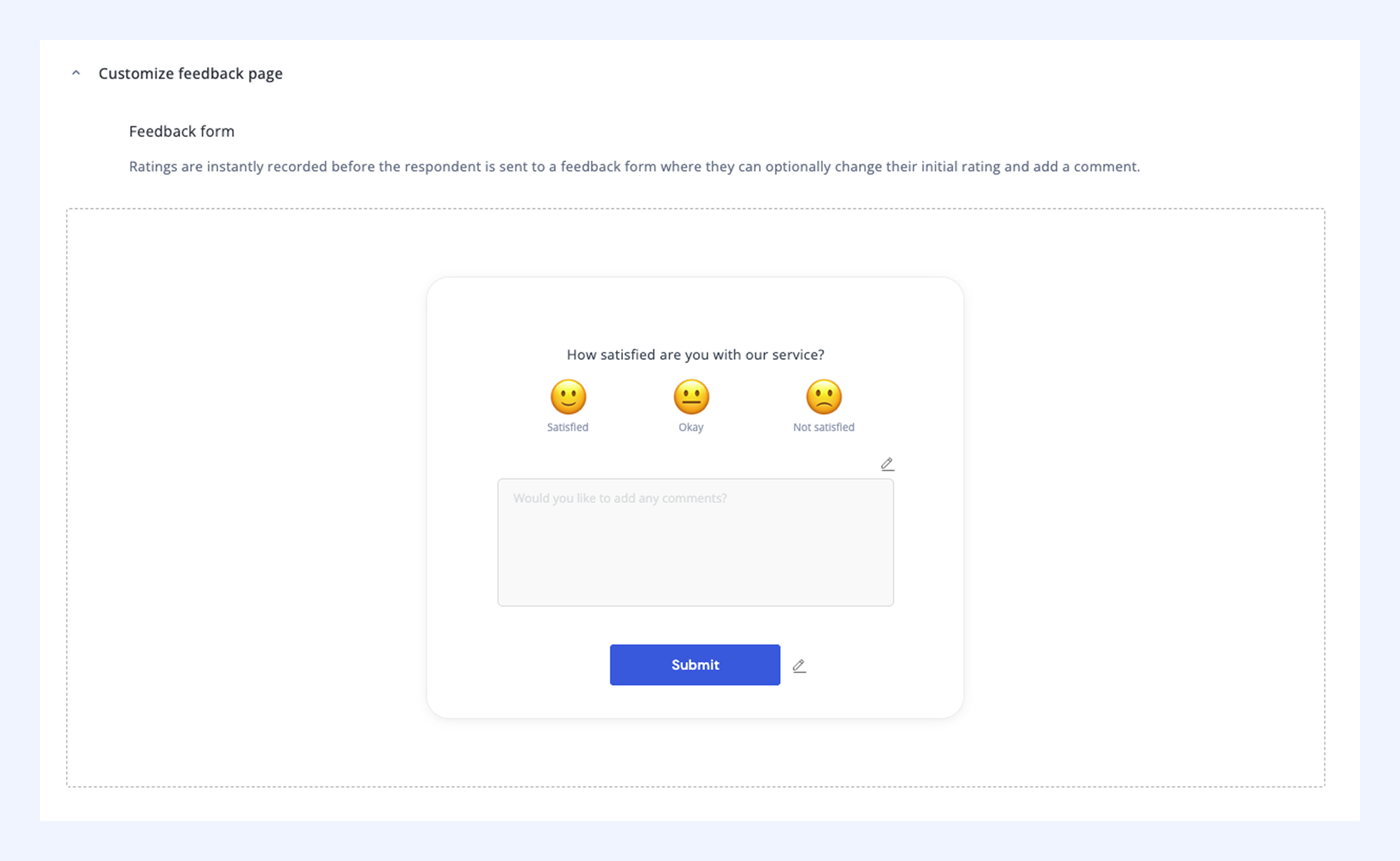Click the How satisfied question heading
Viewport: 1400px width, 861px height.
pyautogui.click(x=695, y=355)
